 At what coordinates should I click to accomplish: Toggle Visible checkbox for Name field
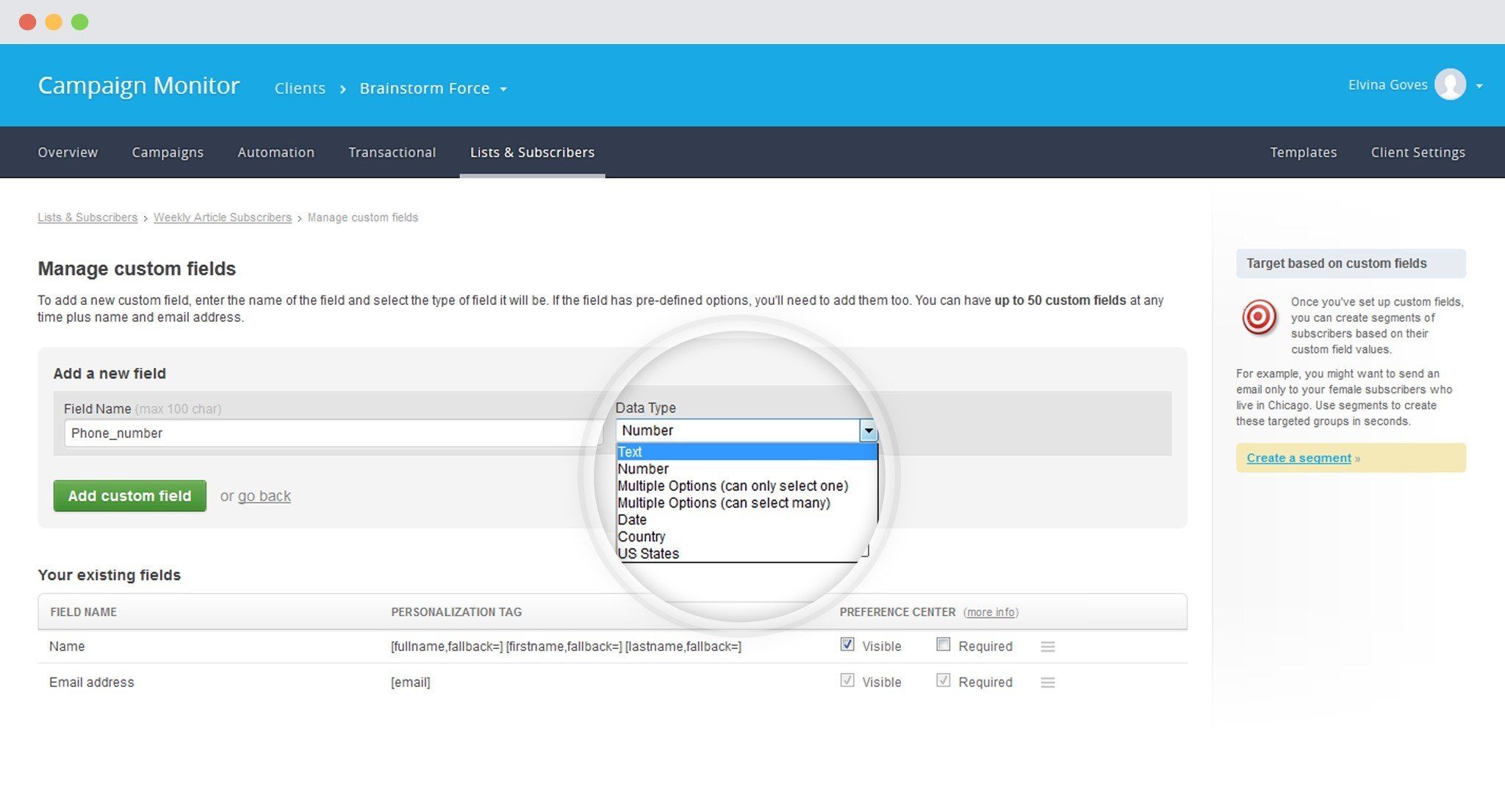[847, 644]
